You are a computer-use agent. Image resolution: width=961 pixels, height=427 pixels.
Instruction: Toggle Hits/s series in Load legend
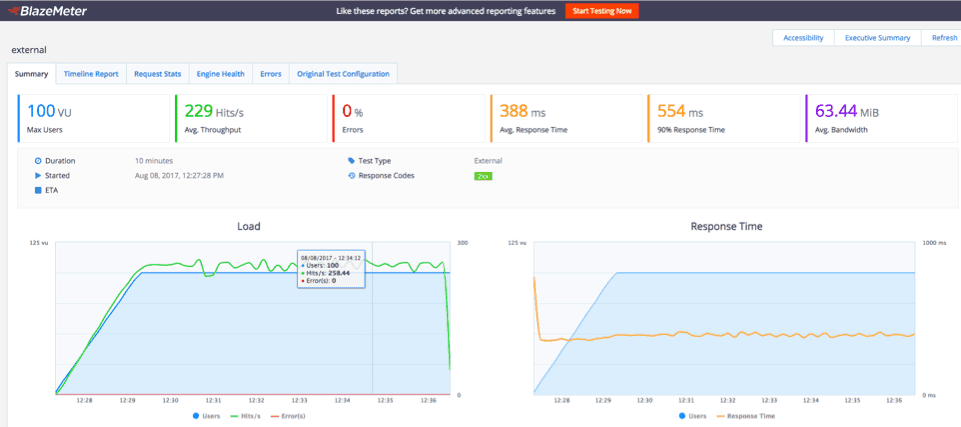pyautogui.click(x=248, y=415)
